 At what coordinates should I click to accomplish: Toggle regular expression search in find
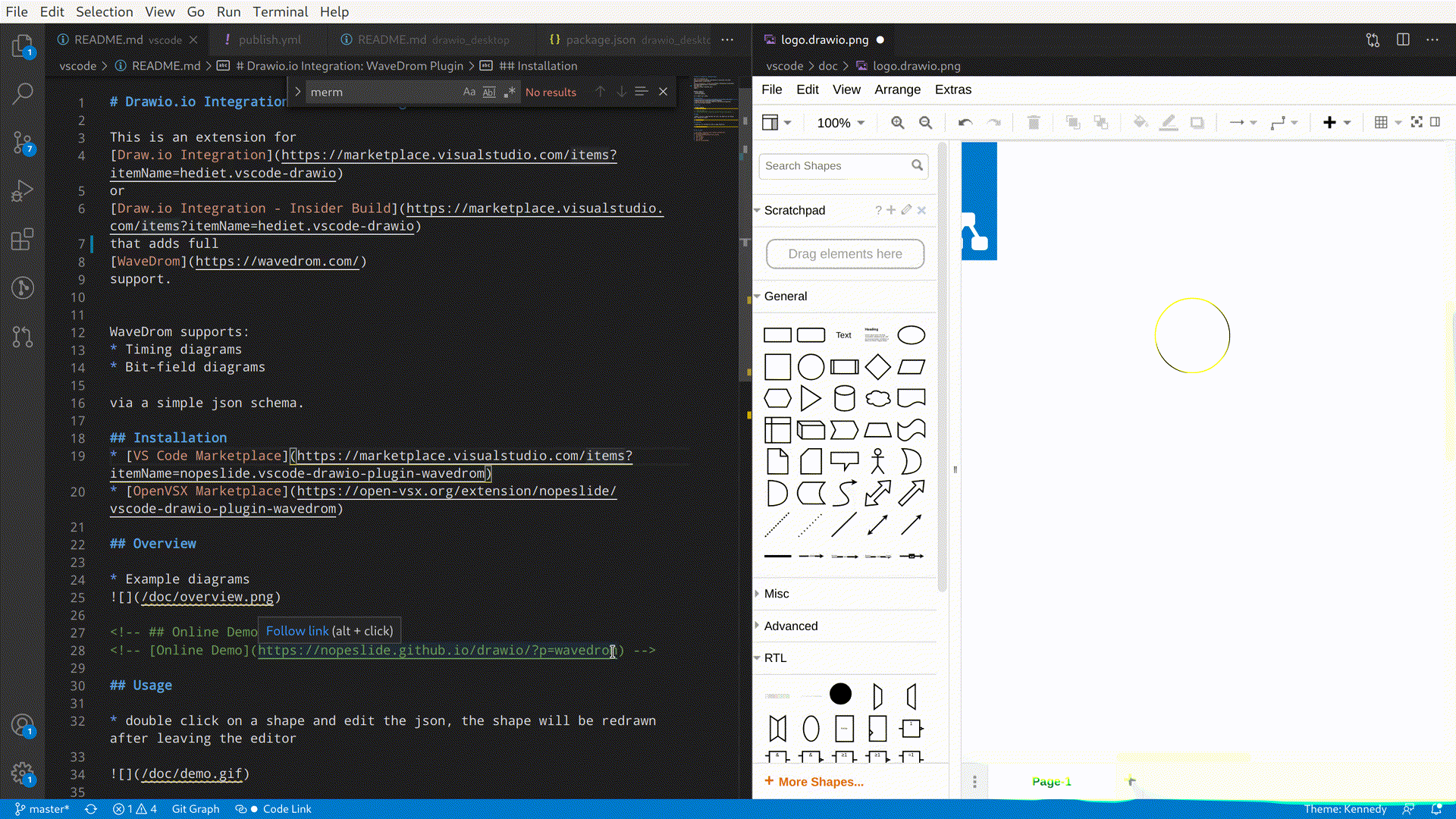[510, 92]
